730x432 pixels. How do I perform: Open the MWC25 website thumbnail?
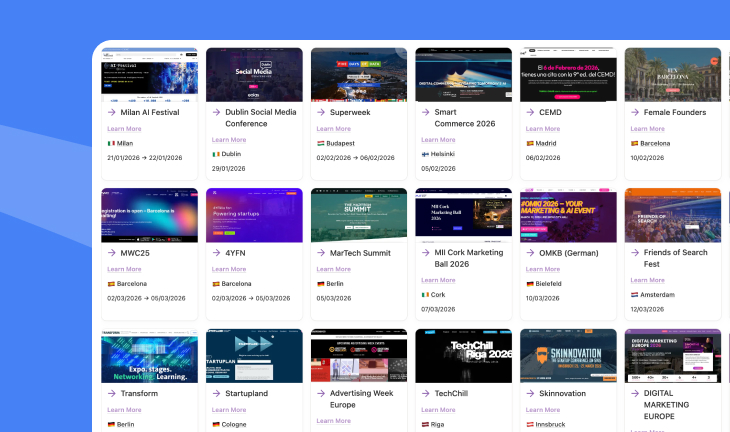[149, 215]
